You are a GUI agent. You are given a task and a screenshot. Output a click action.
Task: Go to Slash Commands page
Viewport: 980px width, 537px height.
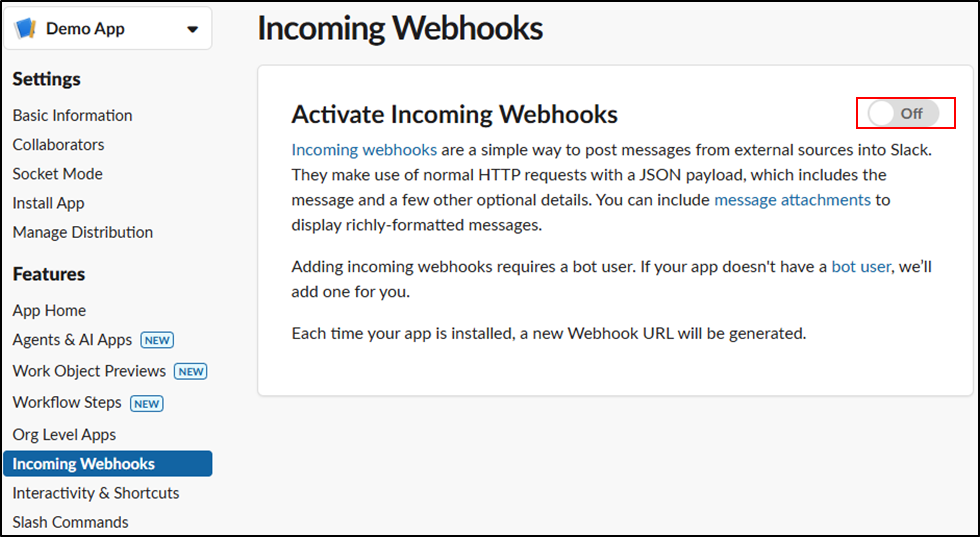click(70, 522)
